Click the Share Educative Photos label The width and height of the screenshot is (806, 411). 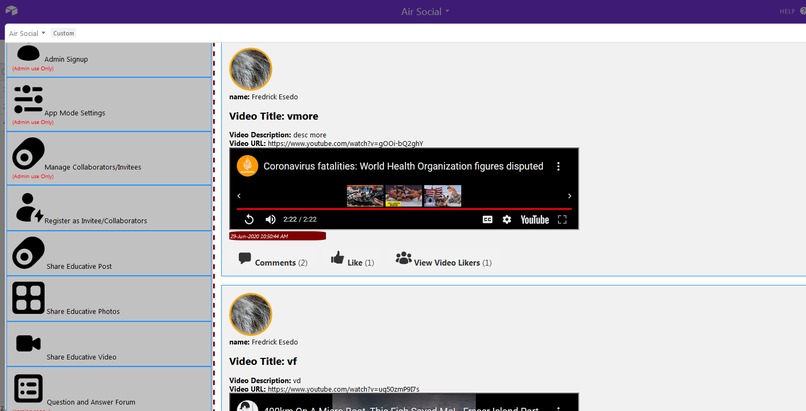point(83,311)
